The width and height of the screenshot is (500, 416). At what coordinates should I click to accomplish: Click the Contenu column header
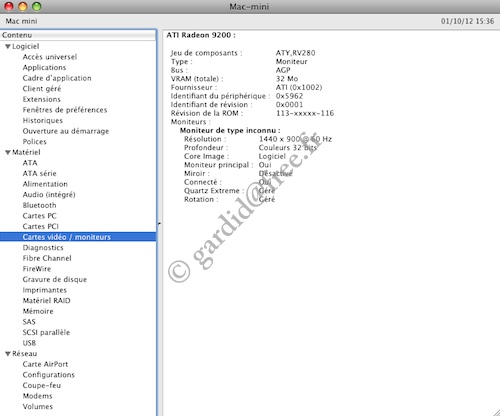click(78, 35)
